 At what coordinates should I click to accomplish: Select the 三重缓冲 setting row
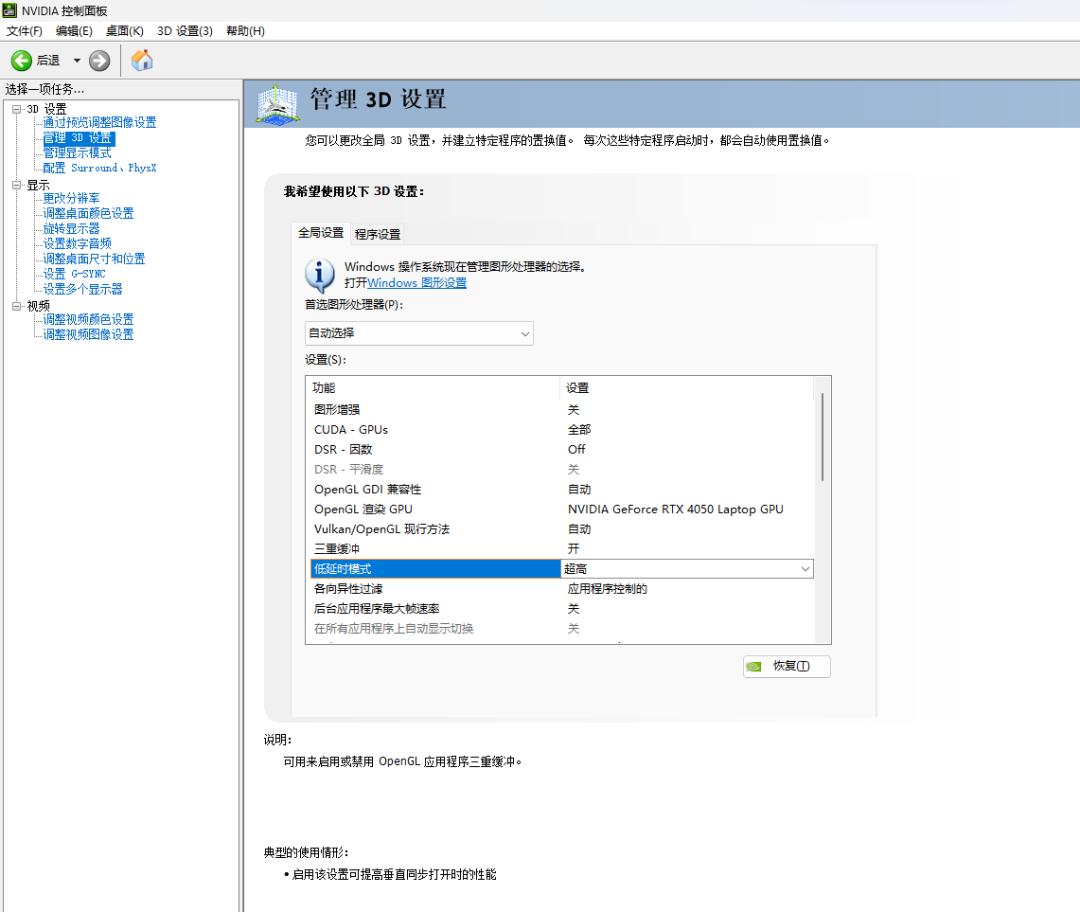coord(562,549)
